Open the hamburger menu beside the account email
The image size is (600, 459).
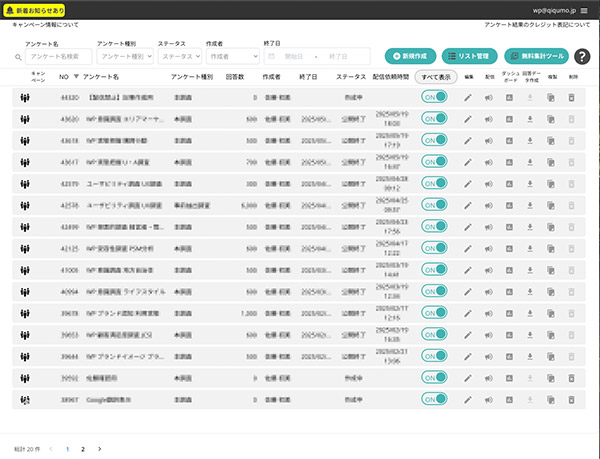[x=584, y=10]
